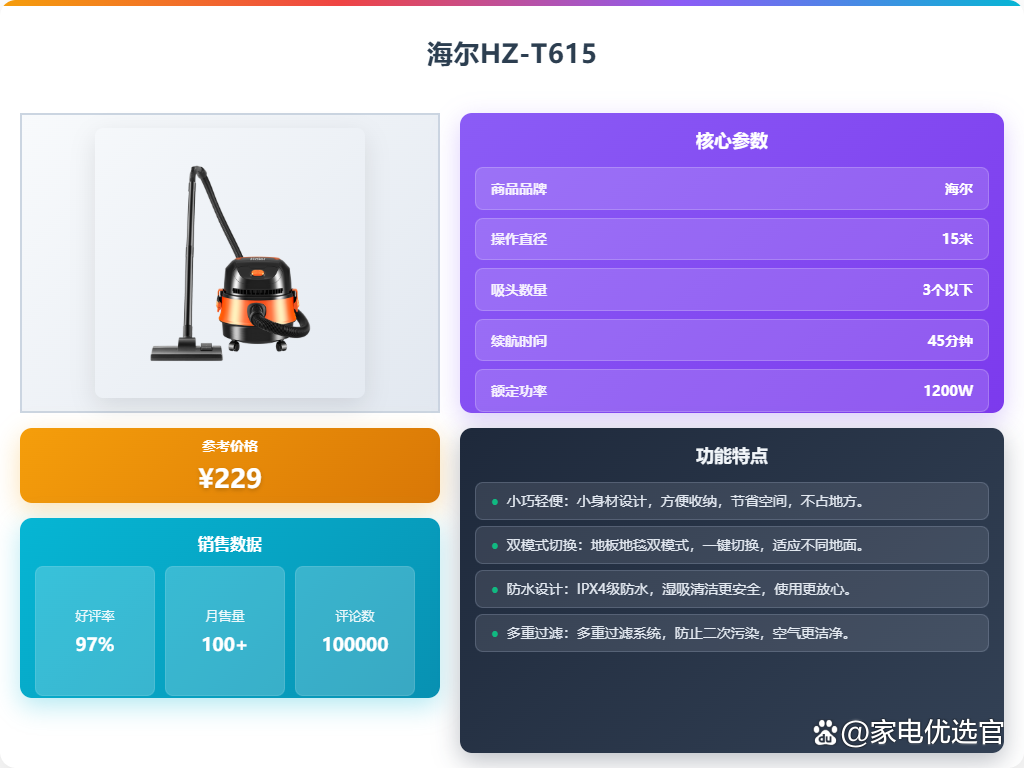Click the 参考价格 label
Image resolution: width=1024 pixels, height=768 pixels.
point(230,446)
